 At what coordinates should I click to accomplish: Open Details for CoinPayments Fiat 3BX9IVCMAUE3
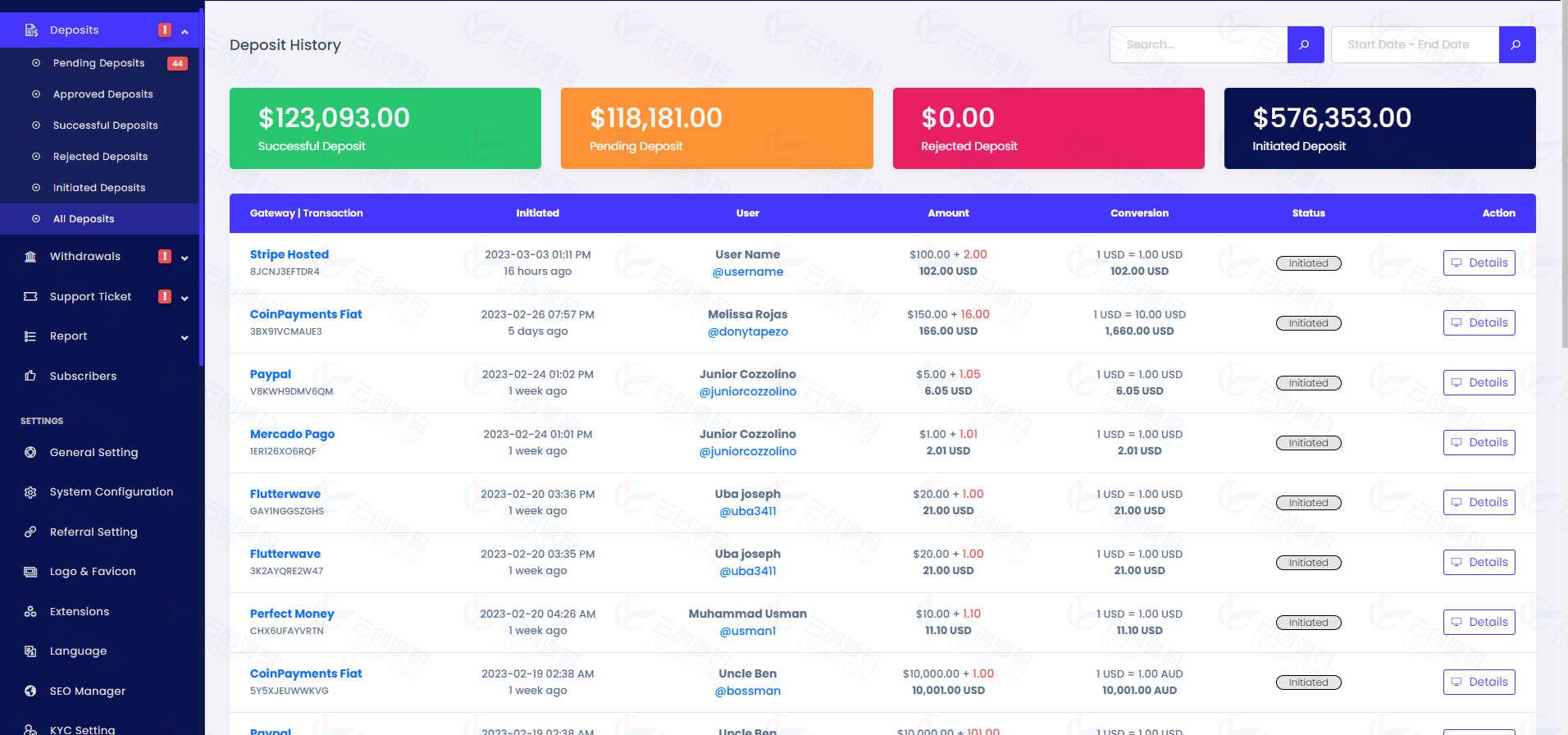point(1479,322)
